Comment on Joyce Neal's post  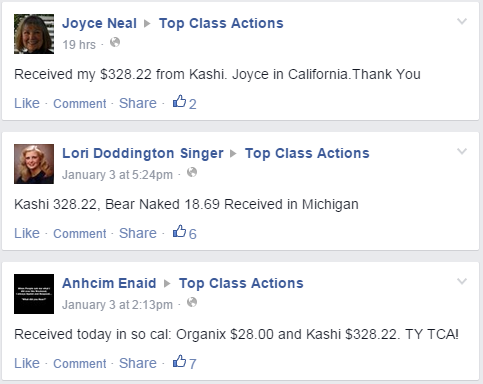(80, 103)
